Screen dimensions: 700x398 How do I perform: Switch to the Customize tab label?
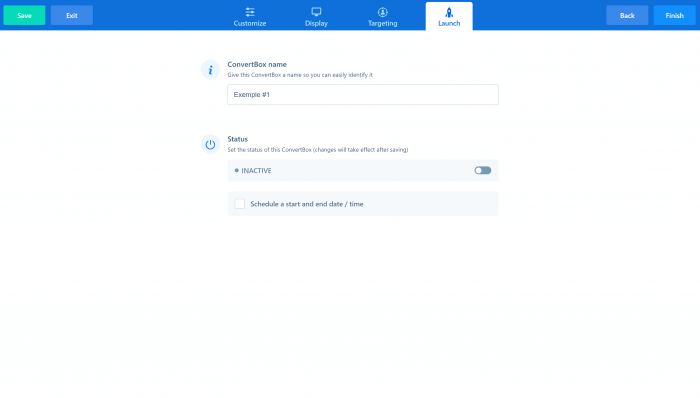(x=250, y=24)
